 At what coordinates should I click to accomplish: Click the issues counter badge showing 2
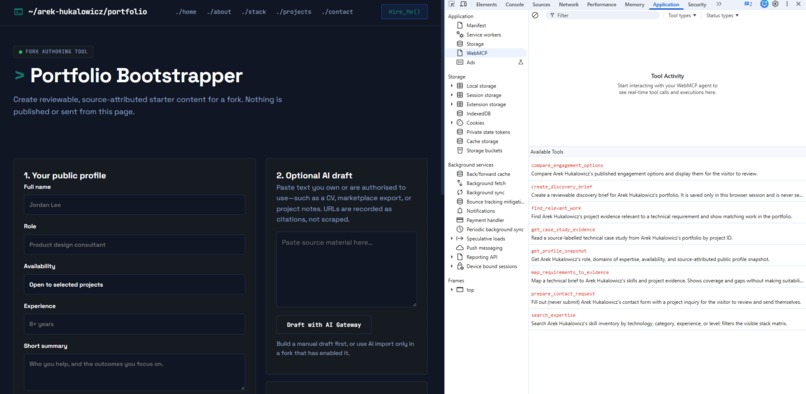pos(748,4)
